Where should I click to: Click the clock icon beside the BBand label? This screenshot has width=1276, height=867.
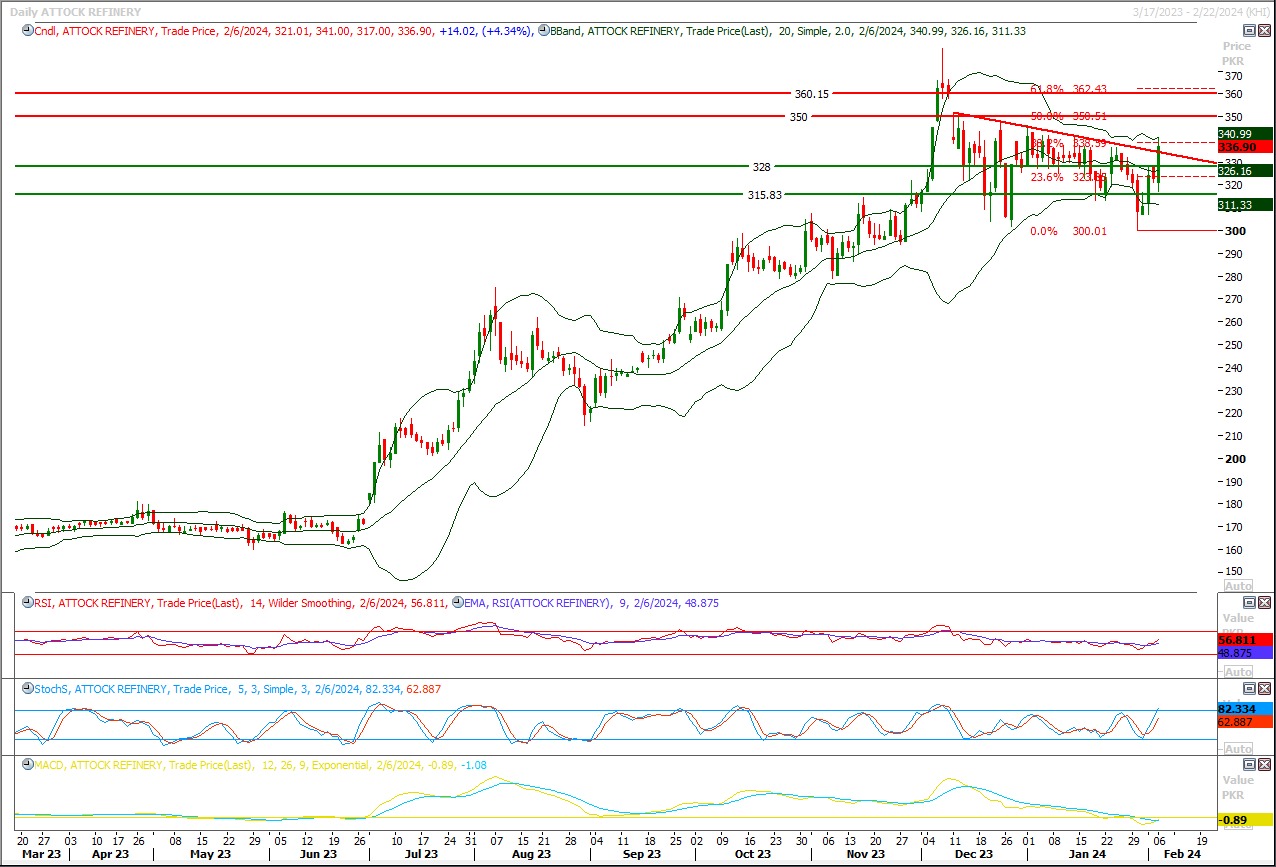[x=542, y=31]
